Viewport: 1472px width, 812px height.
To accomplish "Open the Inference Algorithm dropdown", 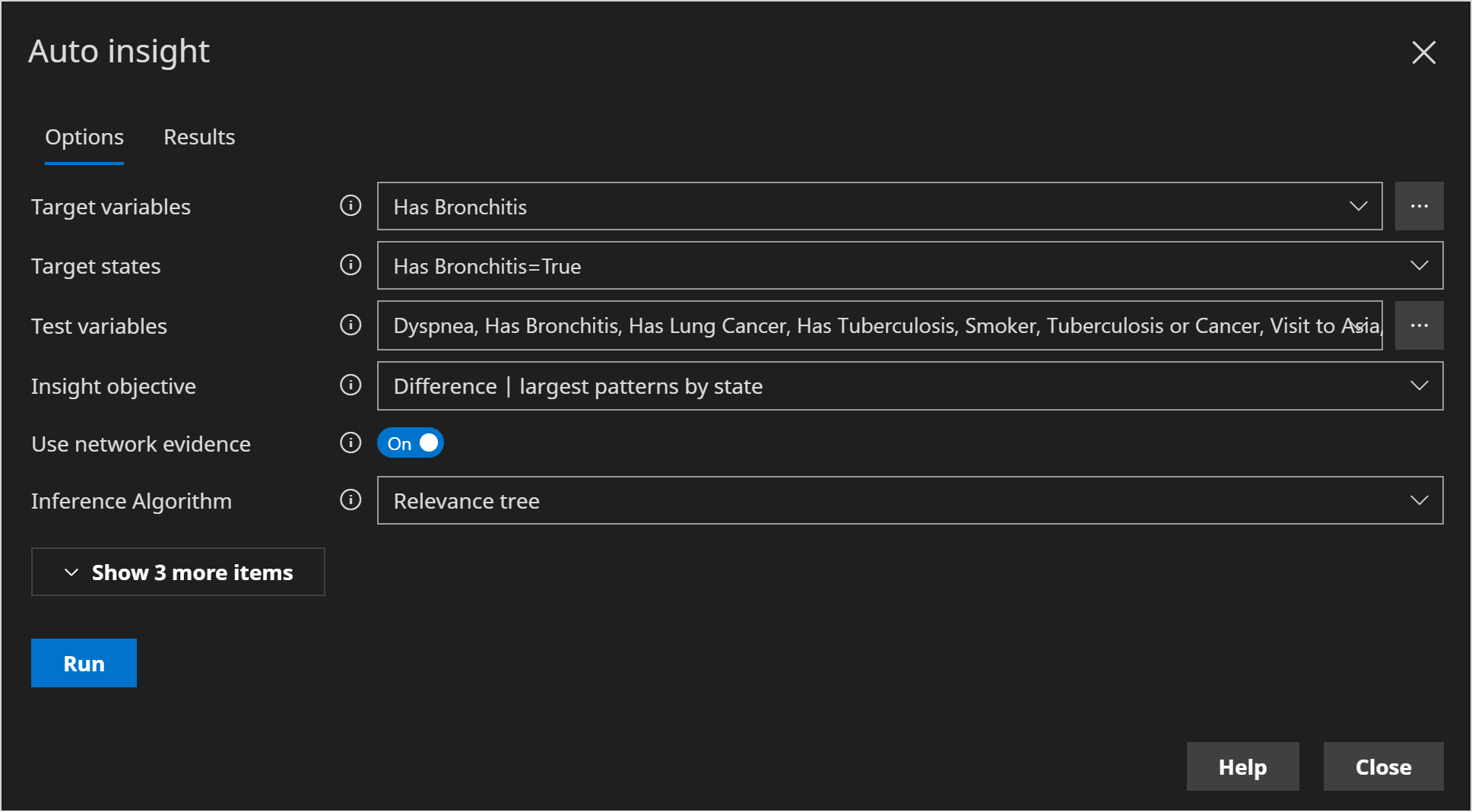I will pyautogui.click(x=909, y=500).
